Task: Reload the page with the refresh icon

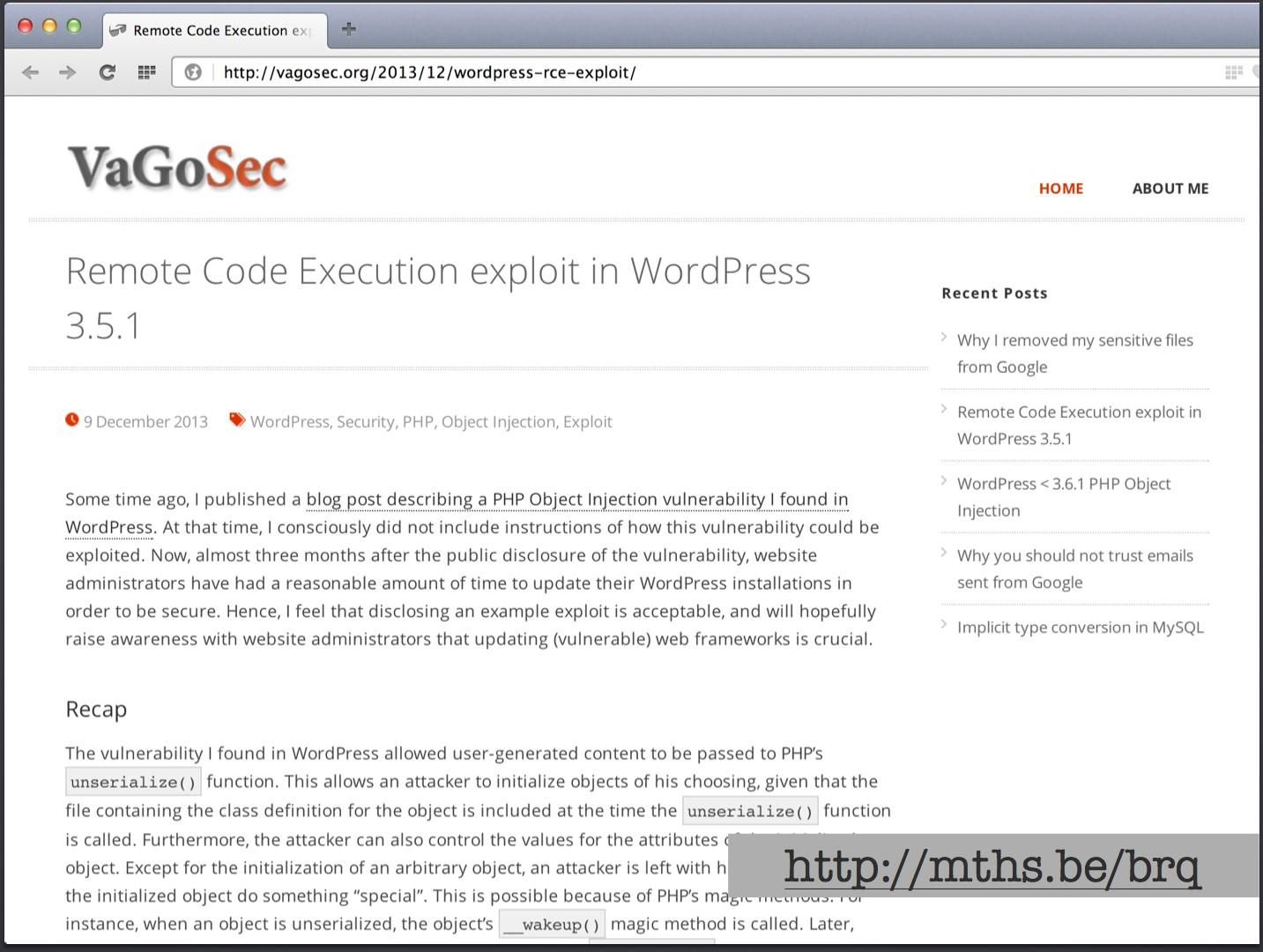Action: 108,72
